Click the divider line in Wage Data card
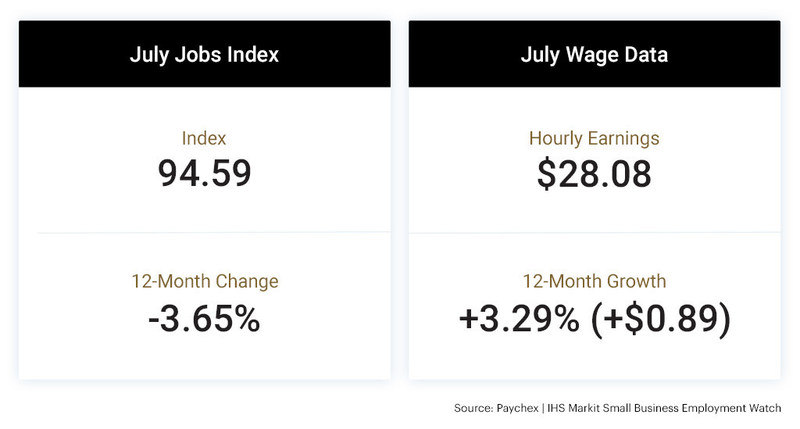 [x=594, y=233]
